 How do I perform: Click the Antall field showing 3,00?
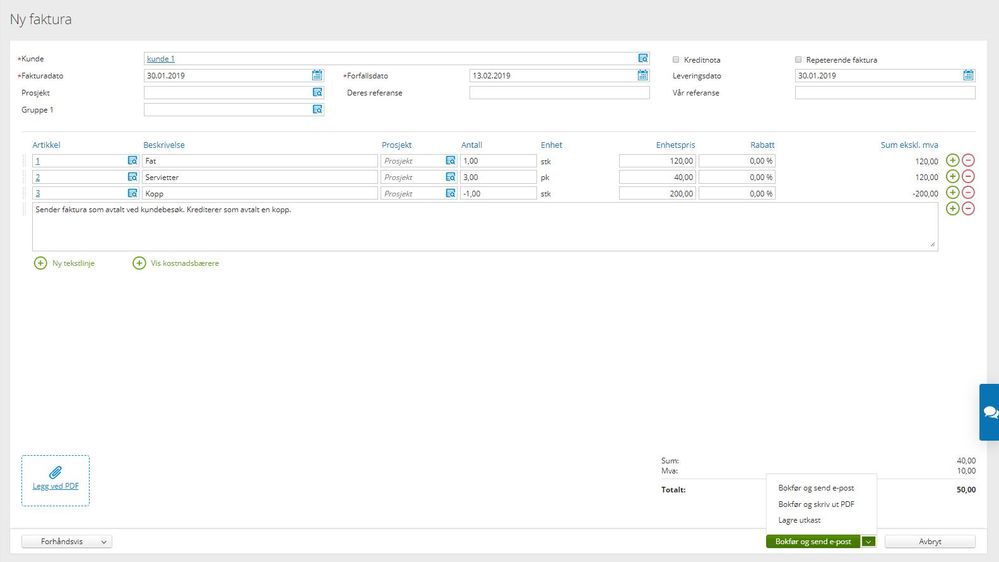click(498, 177)
